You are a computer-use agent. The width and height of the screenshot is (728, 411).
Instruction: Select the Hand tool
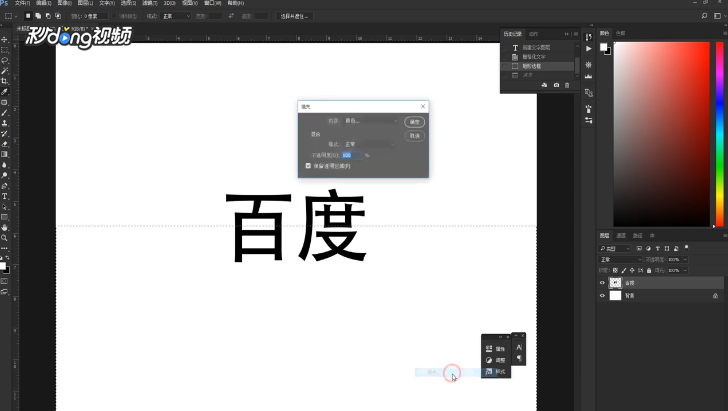point(5,228)
